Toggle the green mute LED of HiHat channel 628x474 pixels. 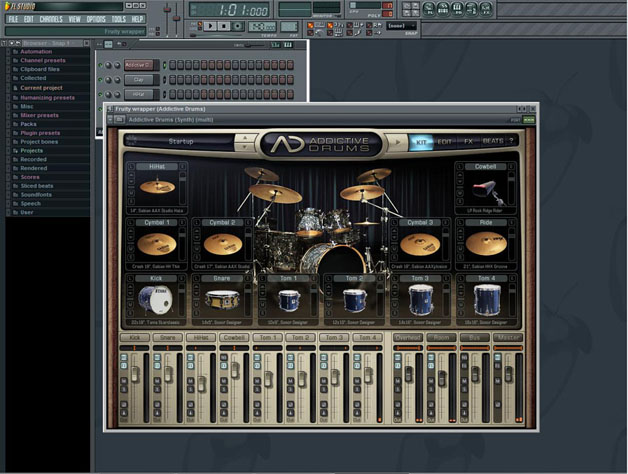pos(101,95)
